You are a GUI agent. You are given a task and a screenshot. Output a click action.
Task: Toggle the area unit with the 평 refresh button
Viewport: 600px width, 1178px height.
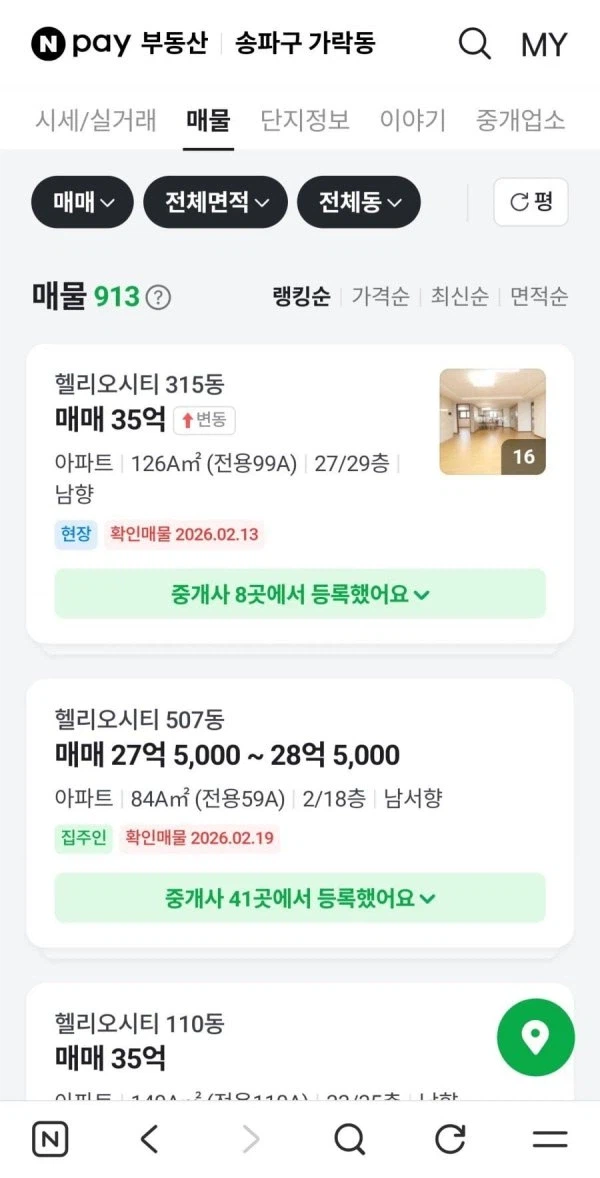point(531,202)
